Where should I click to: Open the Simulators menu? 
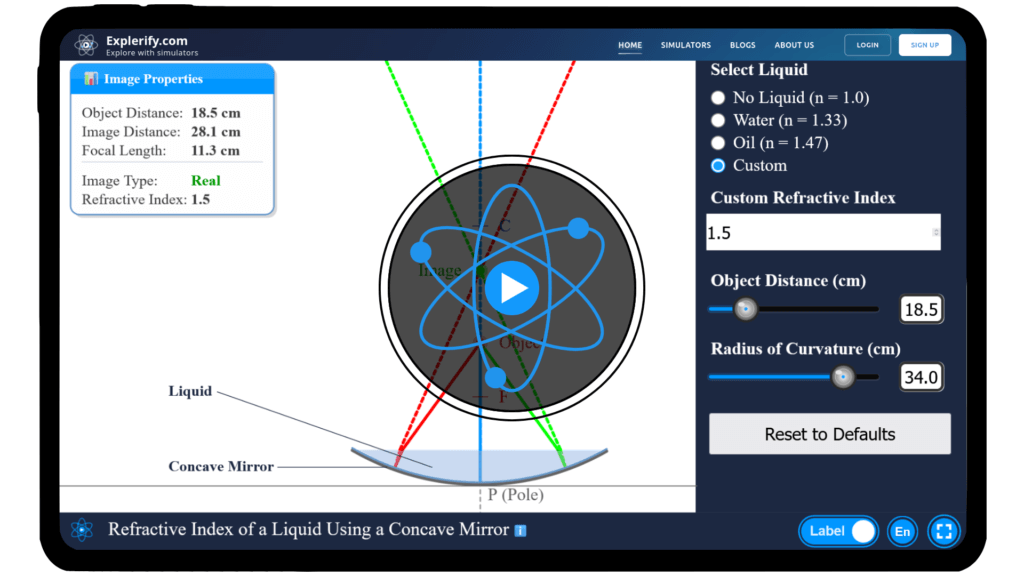(x=686, y=45)
